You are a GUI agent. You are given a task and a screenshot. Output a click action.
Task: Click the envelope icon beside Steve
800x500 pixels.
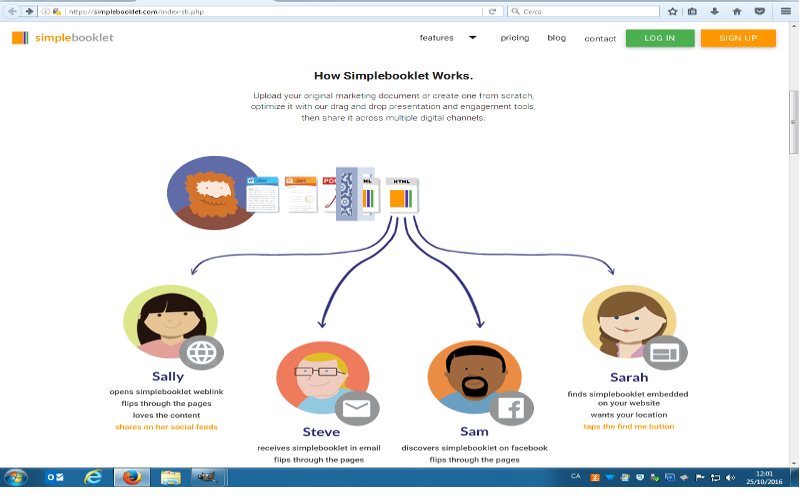click(x=356, y=407)
